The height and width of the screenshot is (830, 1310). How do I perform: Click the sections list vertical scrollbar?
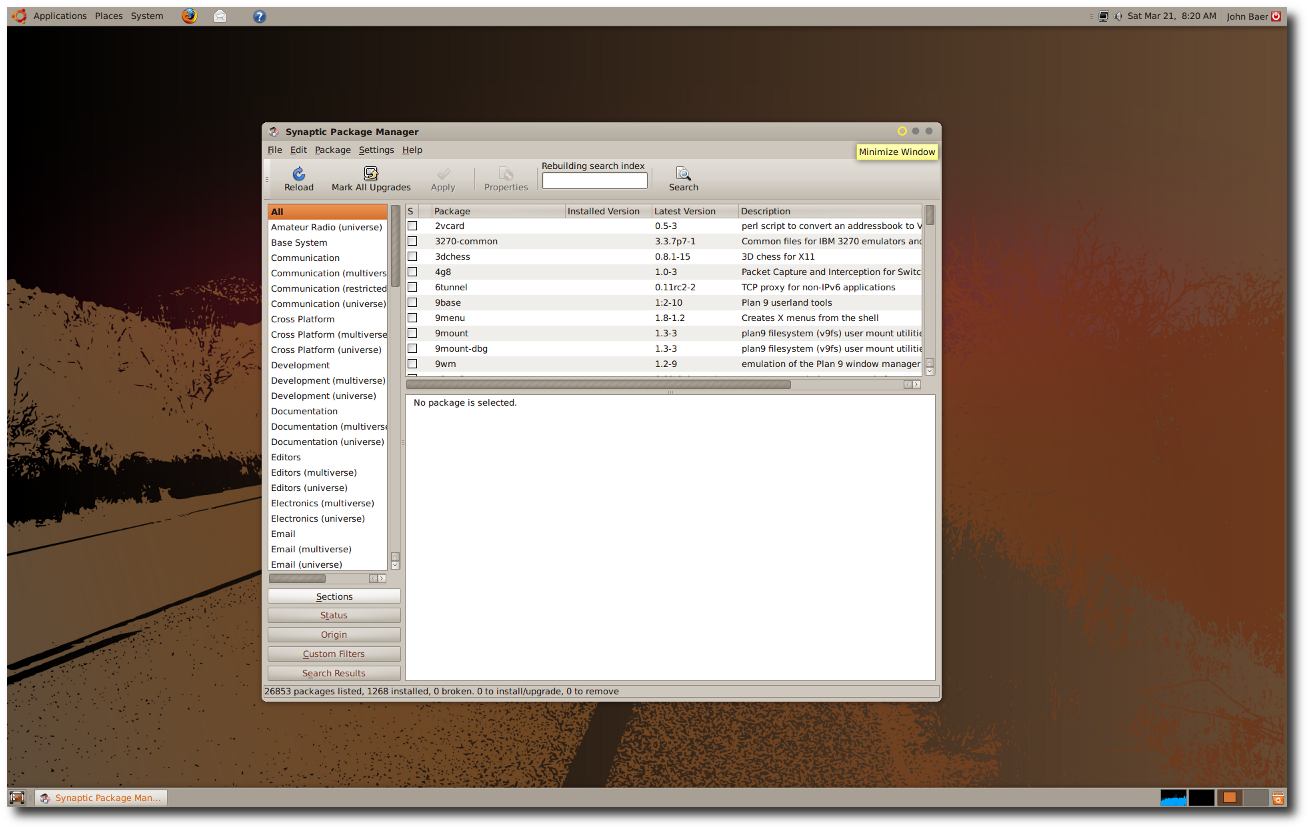point(395,246)
